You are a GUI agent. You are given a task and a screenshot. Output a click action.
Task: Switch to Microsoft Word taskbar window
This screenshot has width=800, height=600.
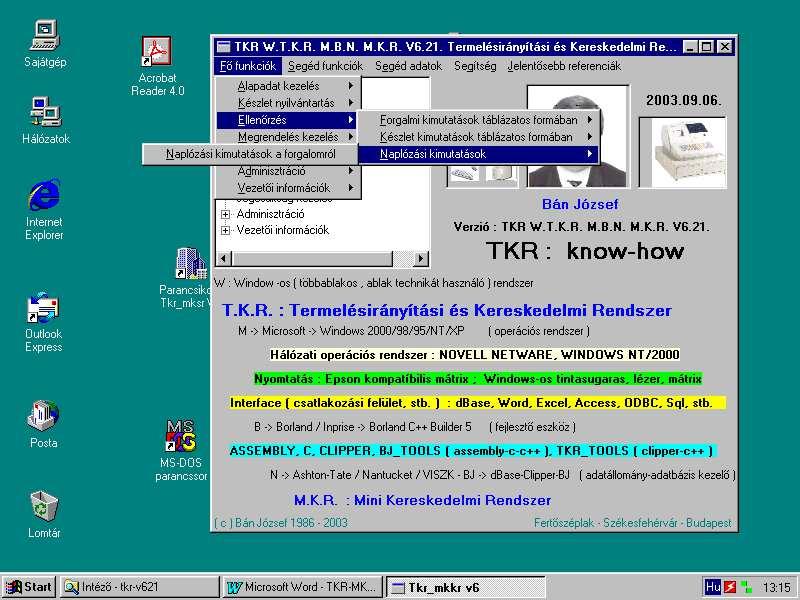303,587
